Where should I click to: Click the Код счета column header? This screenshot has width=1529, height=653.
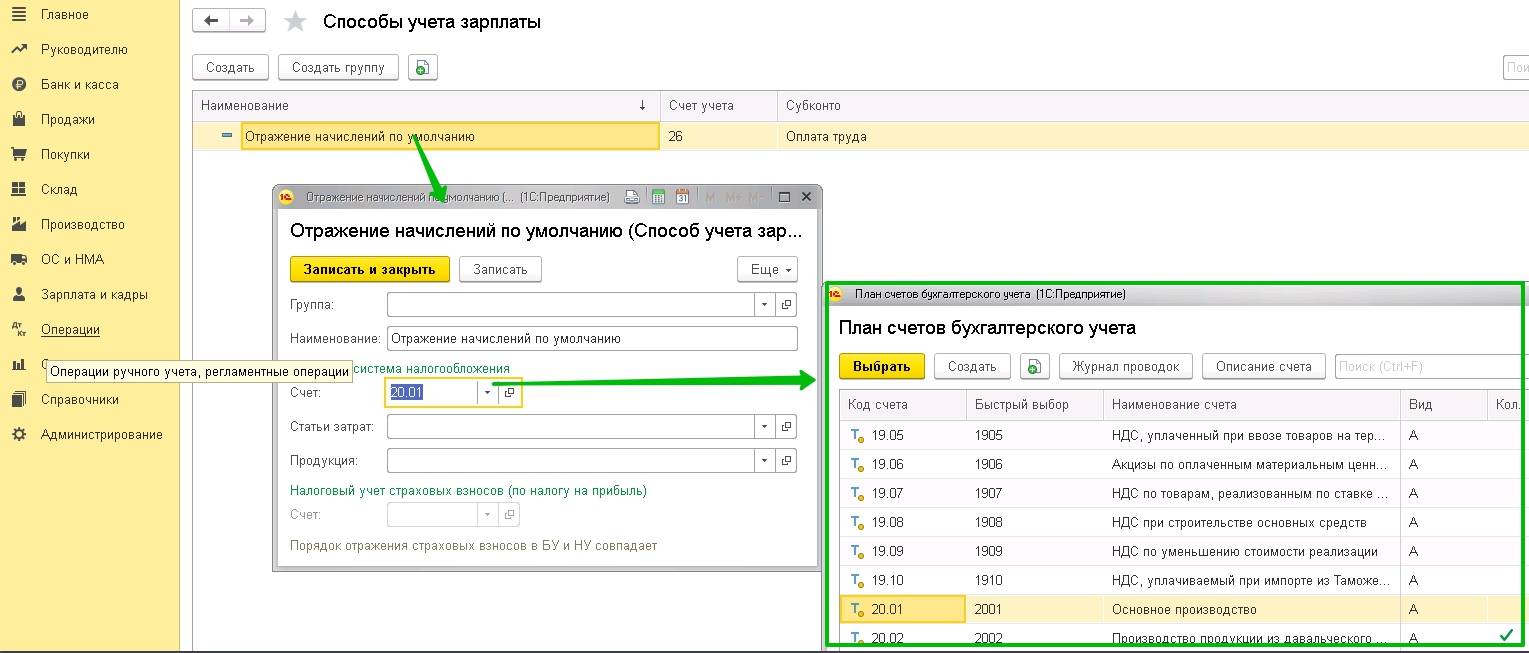[903, 405]
